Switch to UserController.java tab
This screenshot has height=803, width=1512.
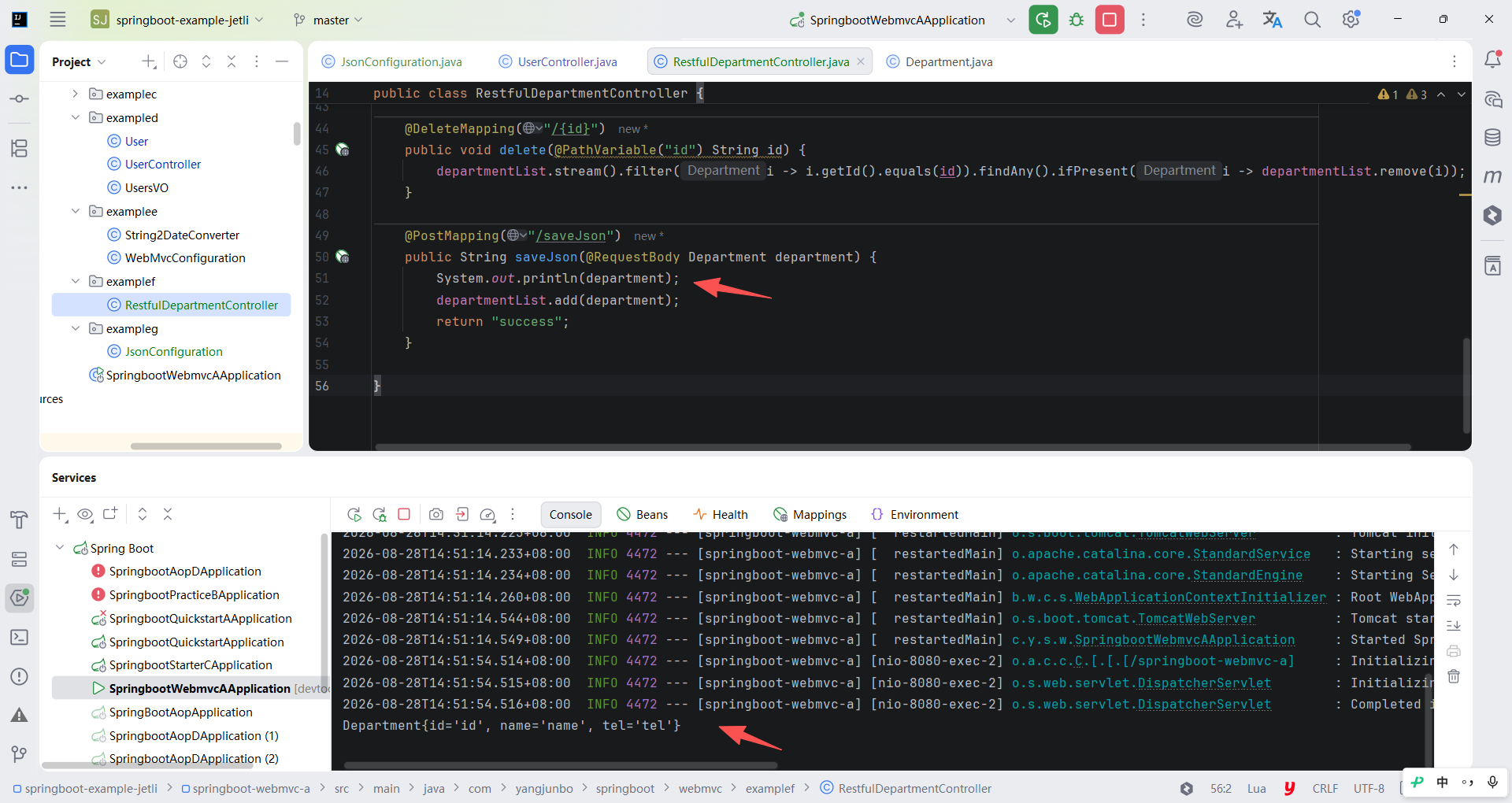pos(558,61)
